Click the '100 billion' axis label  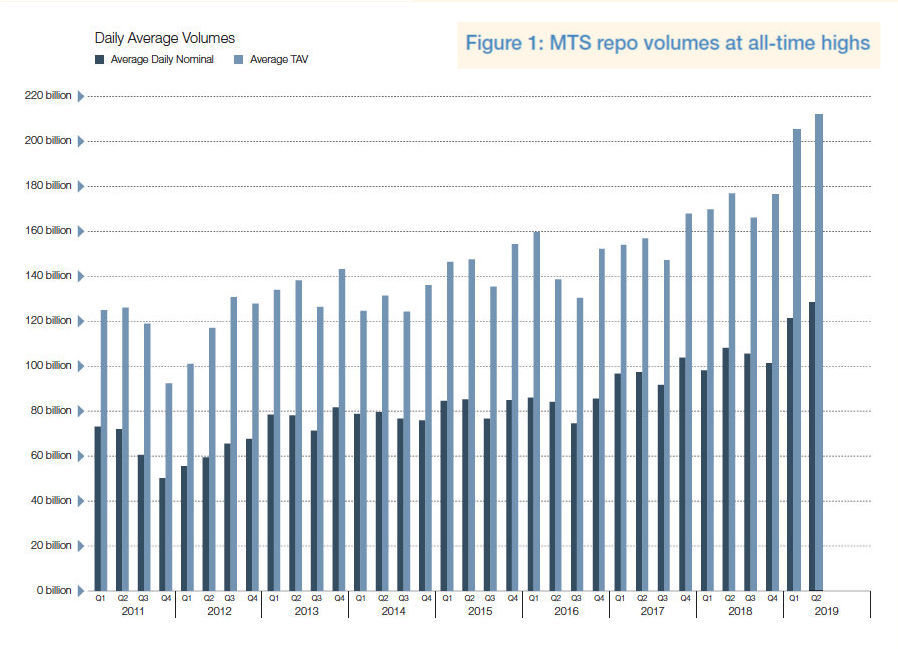point(48,365)
